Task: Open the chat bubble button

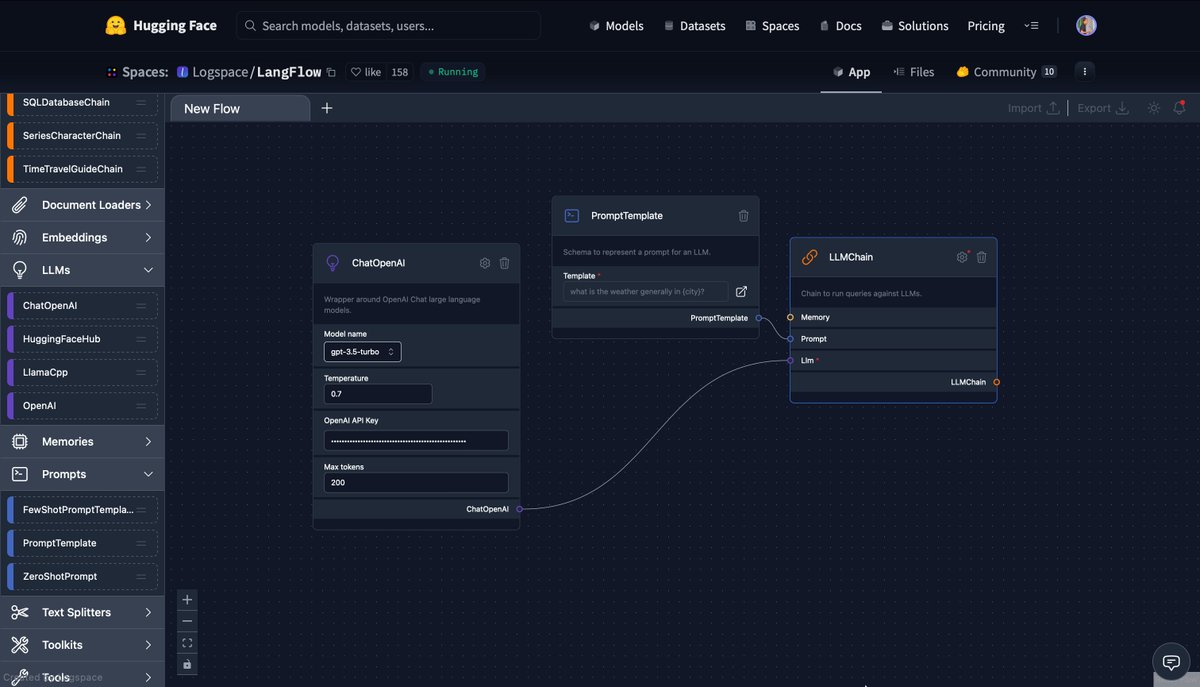Action: [x=1169, y=661]
